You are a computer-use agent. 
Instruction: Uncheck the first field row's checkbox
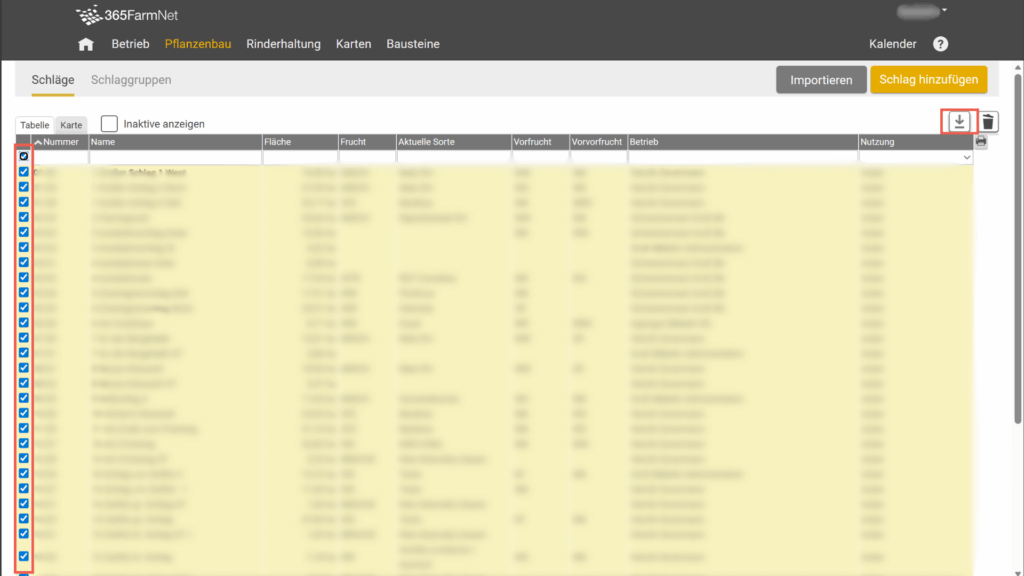pos(23,172)
